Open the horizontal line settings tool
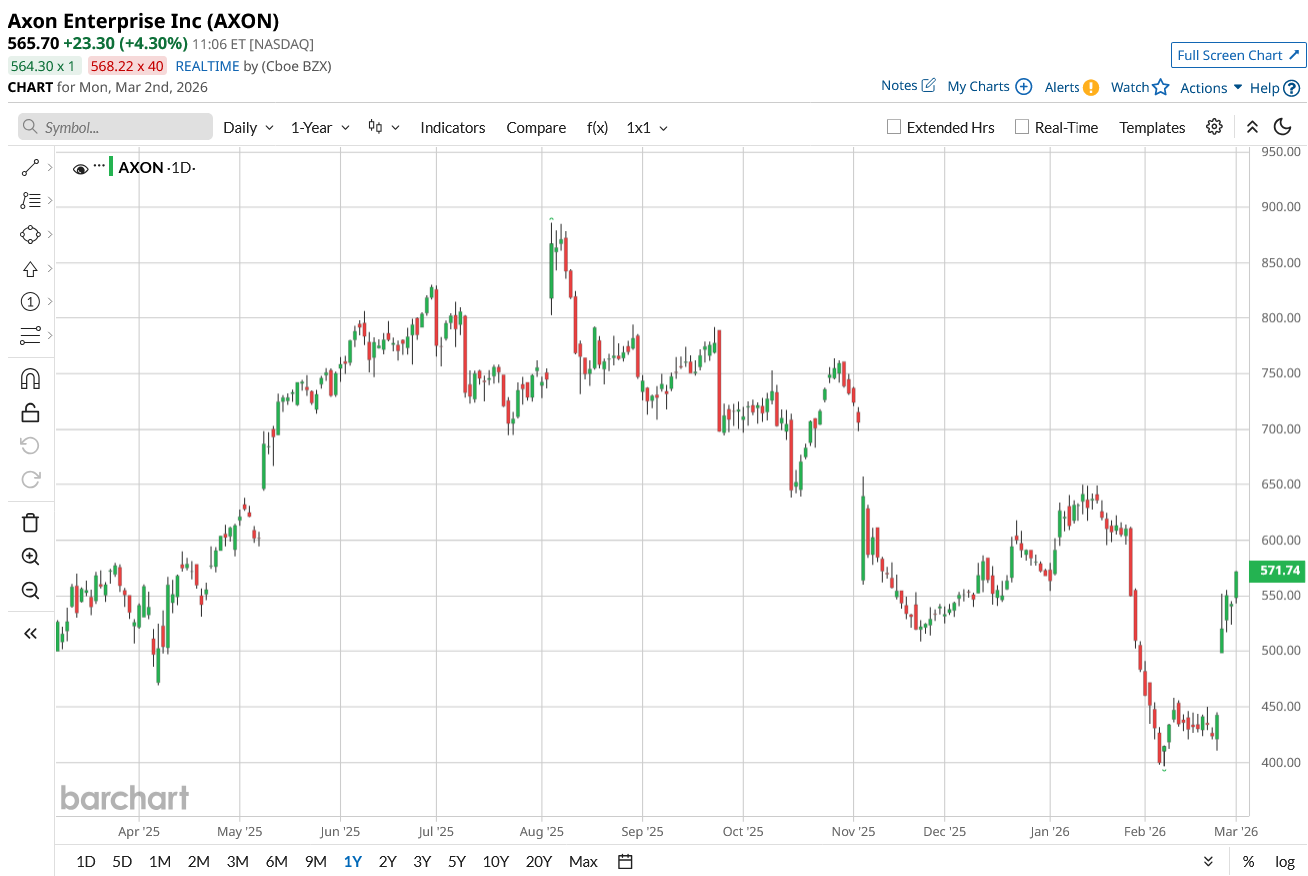 (30, 335)
